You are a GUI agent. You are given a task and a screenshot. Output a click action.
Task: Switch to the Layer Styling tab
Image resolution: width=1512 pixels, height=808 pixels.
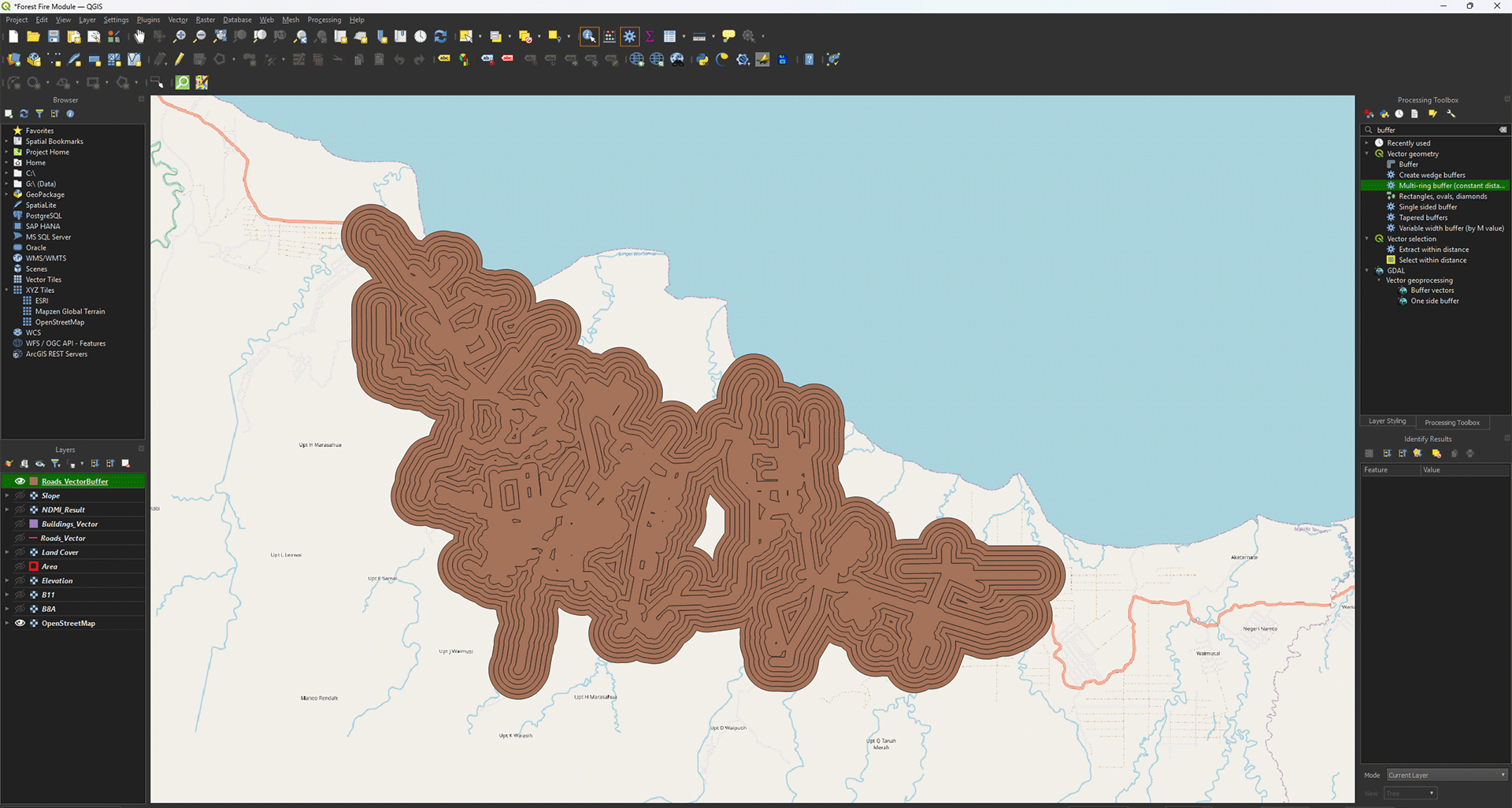(x=1387, y=421)
